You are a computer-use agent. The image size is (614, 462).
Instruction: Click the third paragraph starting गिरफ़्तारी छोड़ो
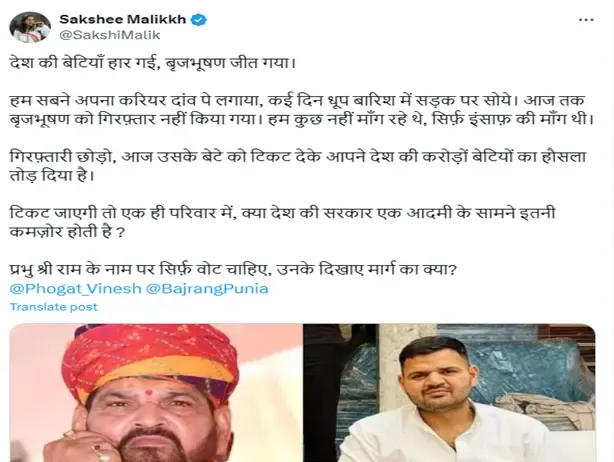click(298, 166)
